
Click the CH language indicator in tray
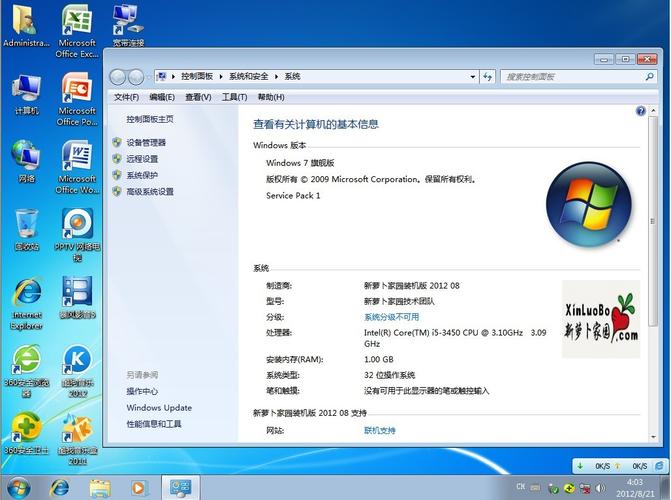520,487
